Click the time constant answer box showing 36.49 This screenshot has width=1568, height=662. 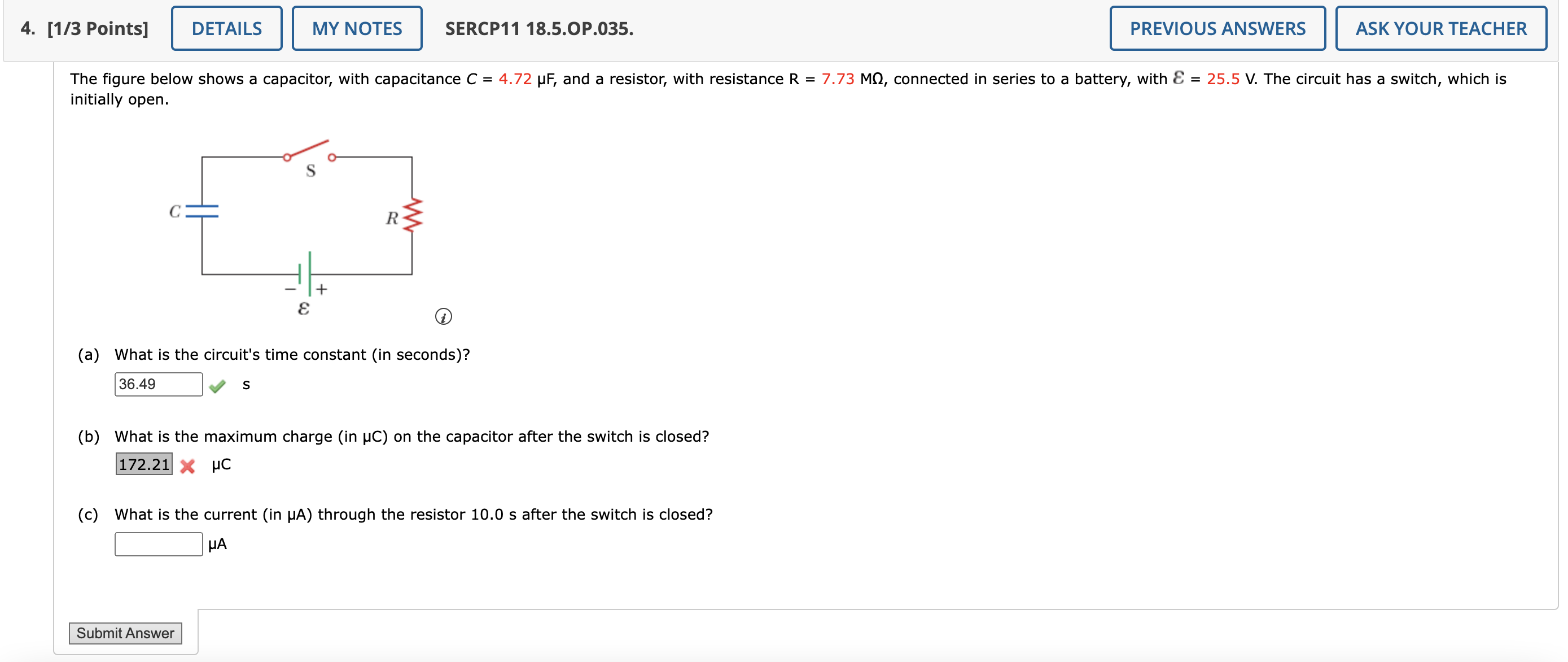pos(157,384)
